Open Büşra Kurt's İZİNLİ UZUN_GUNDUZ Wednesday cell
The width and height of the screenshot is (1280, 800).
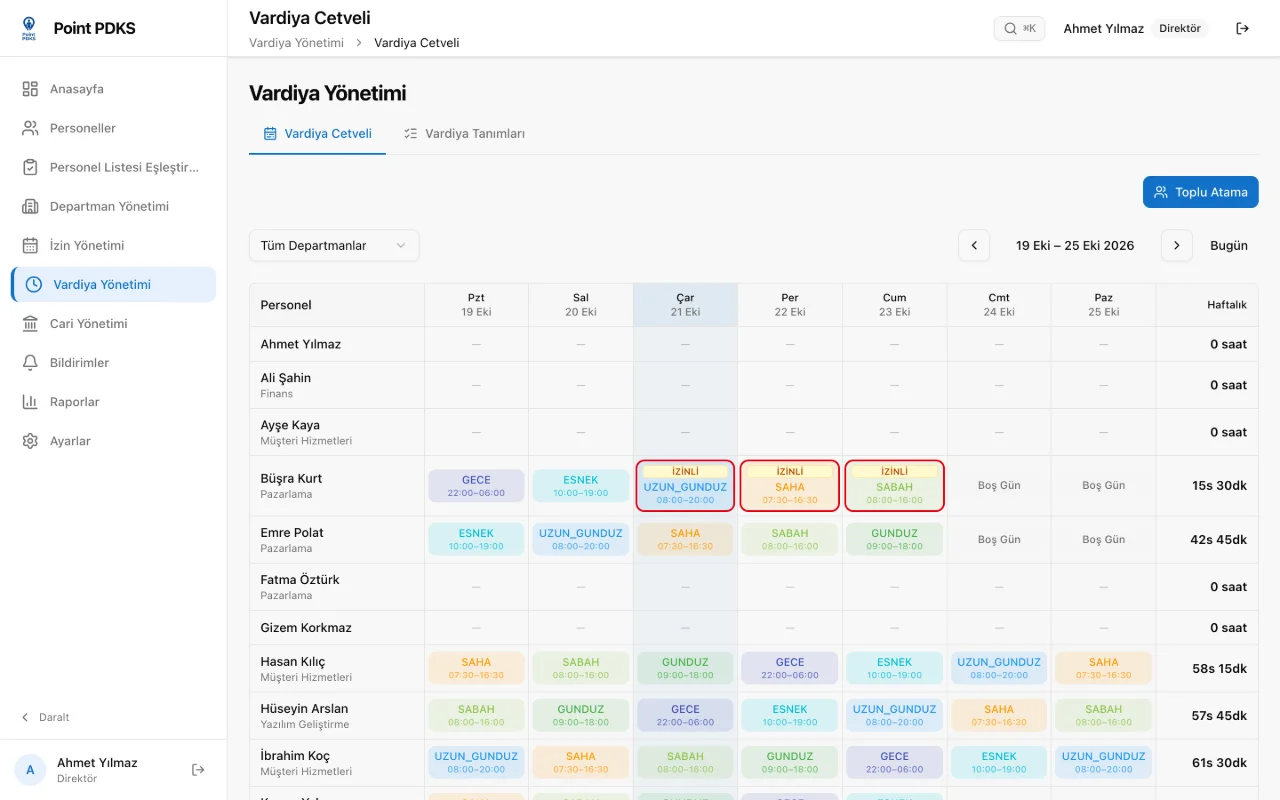[x=685, y=486]
